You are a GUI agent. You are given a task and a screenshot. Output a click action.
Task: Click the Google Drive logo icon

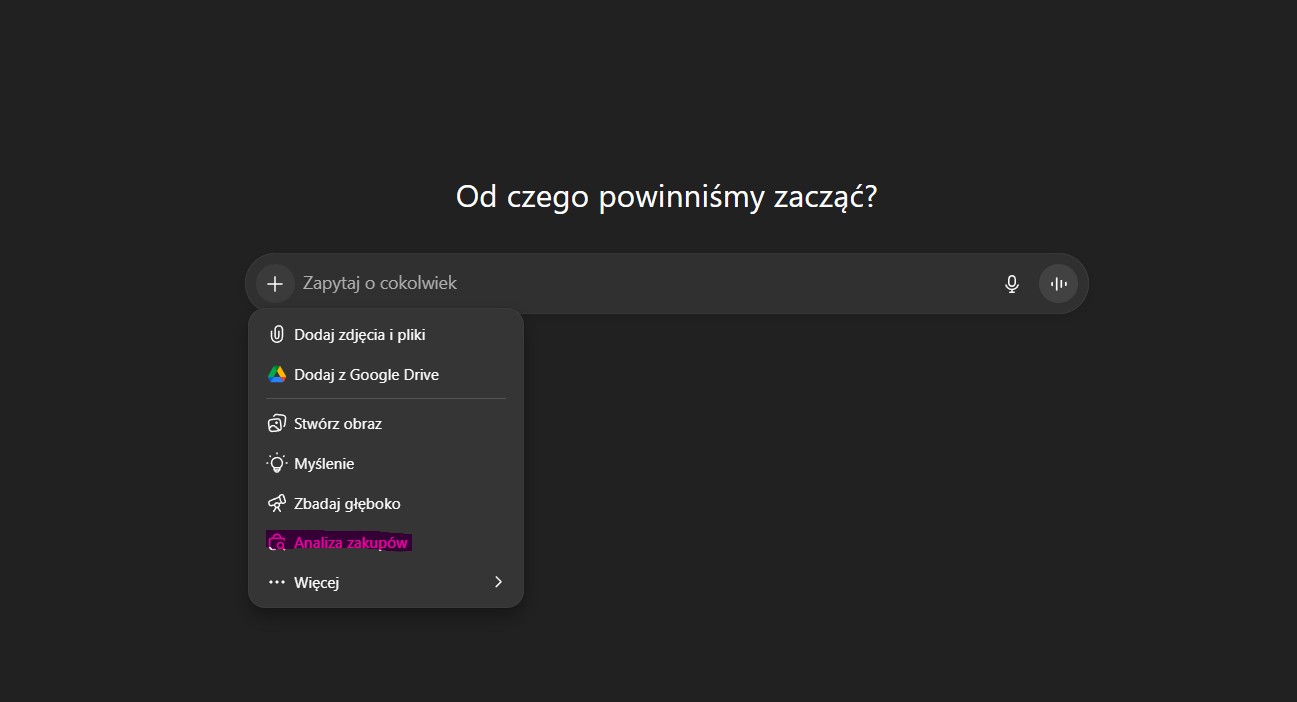point(277,375)
